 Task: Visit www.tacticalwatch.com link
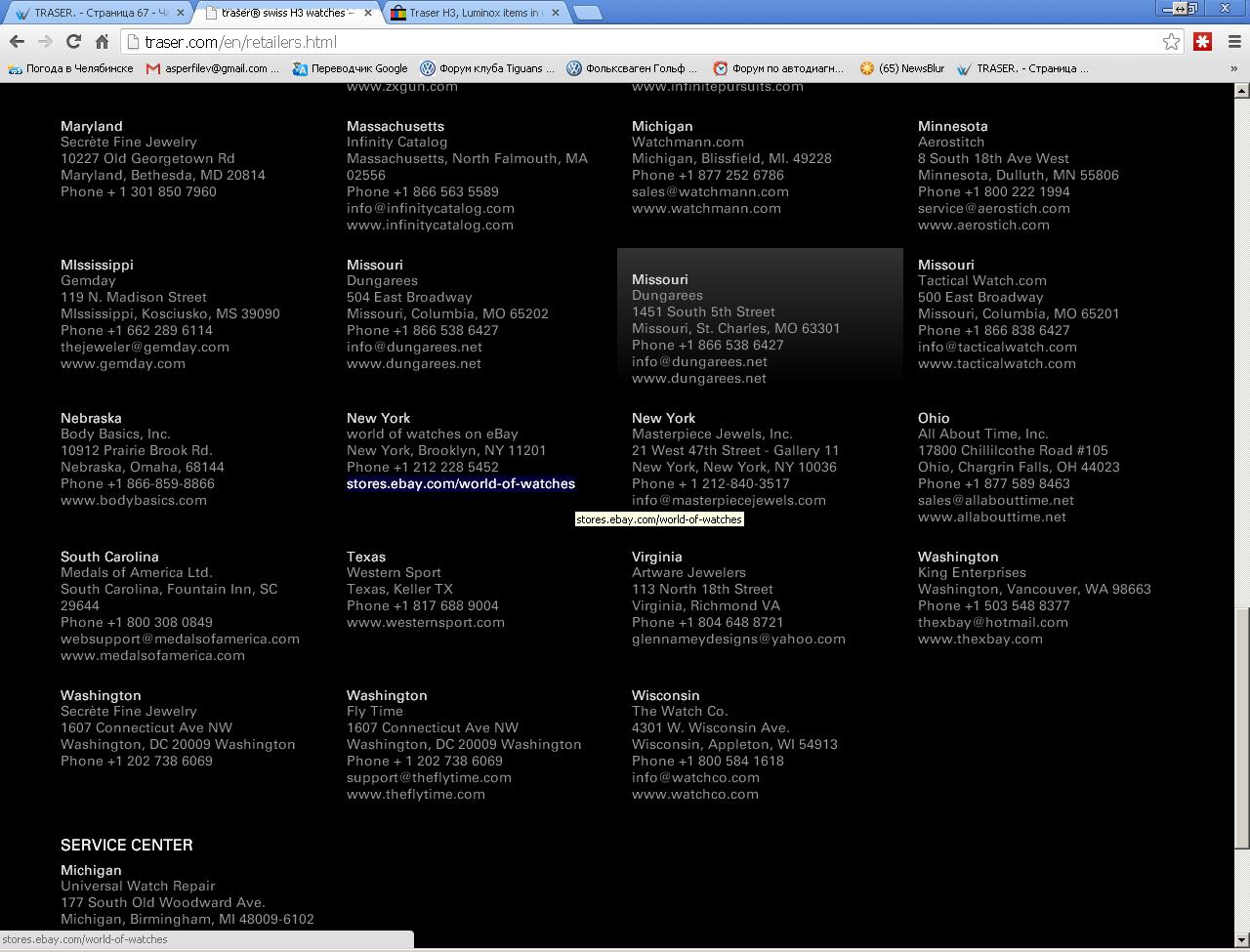[996, 364]
